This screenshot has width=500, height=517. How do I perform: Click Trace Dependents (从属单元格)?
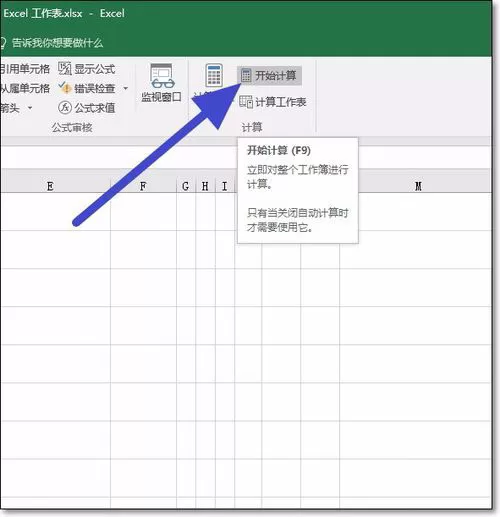pos(25,88)
